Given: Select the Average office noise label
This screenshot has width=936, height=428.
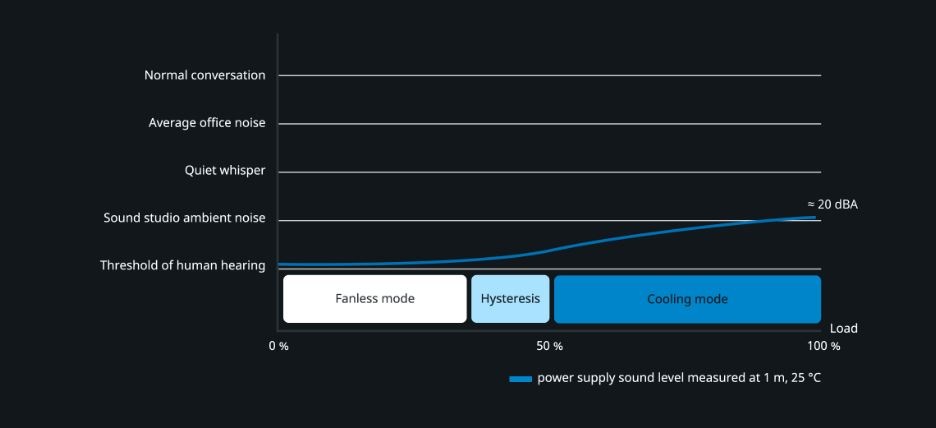Looking at the screenshot, I should coord(207,123).
